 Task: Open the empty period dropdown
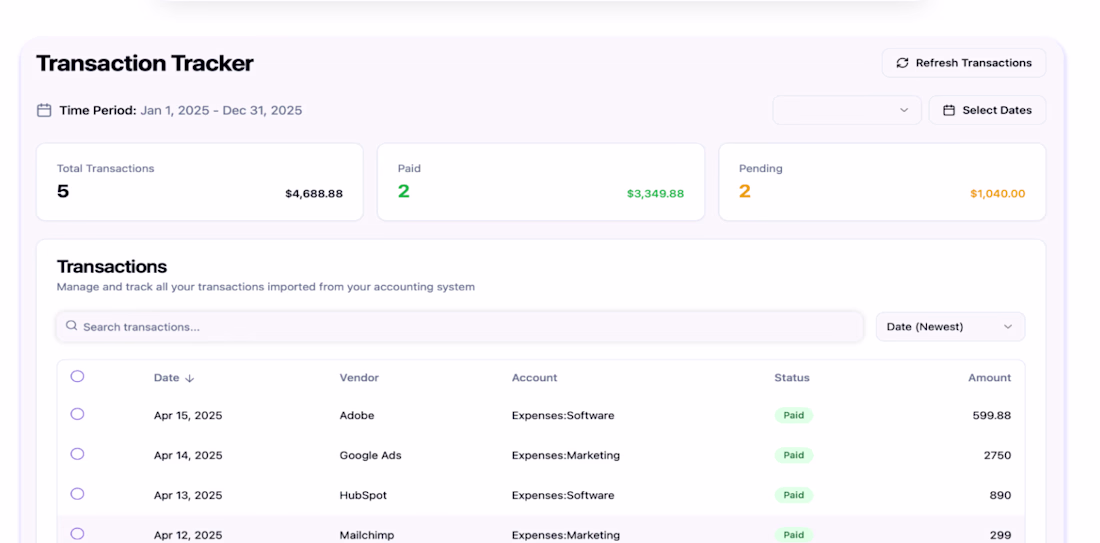pyautogui.click(x=847, y=110)
